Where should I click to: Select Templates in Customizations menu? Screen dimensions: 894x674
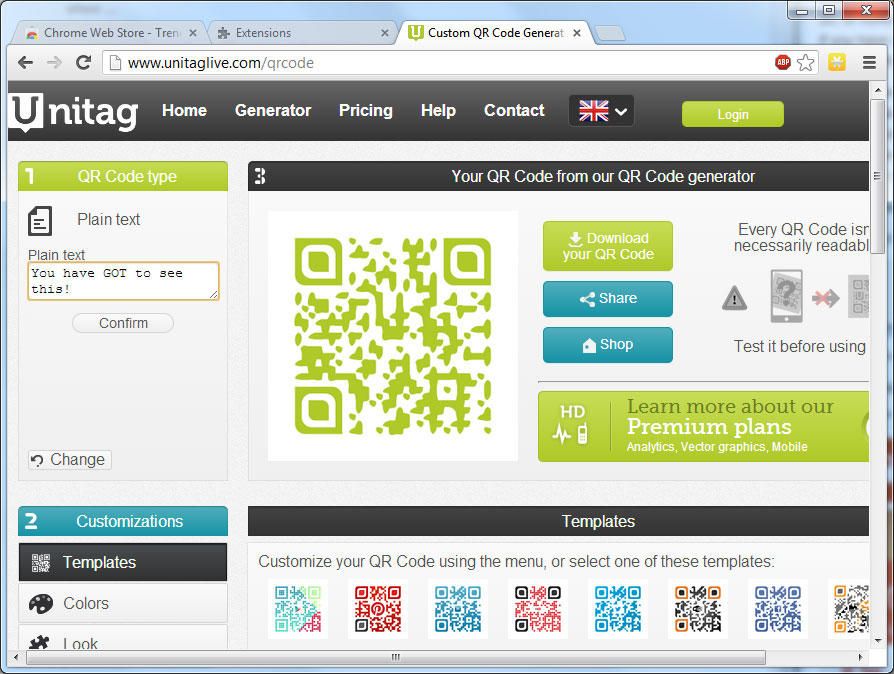pyautogui.click(x=123, y=562)
